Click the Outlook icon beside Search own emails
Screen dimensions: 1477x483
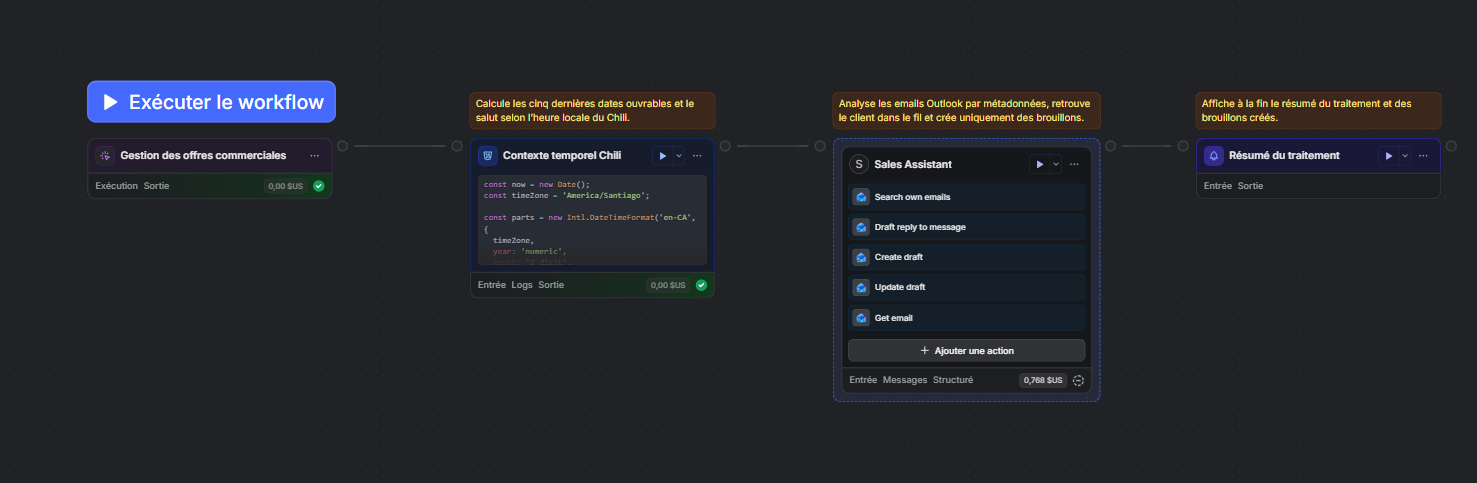(860, 197)
